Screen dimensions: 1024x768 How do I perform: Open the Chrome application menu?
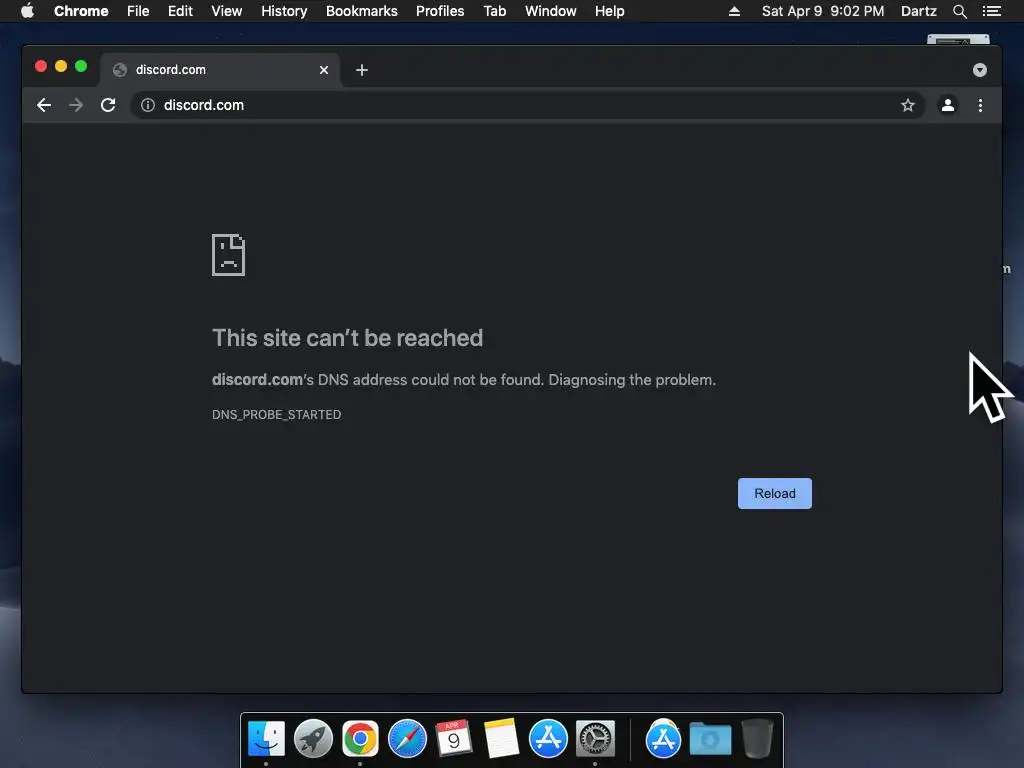coord(81,11)
